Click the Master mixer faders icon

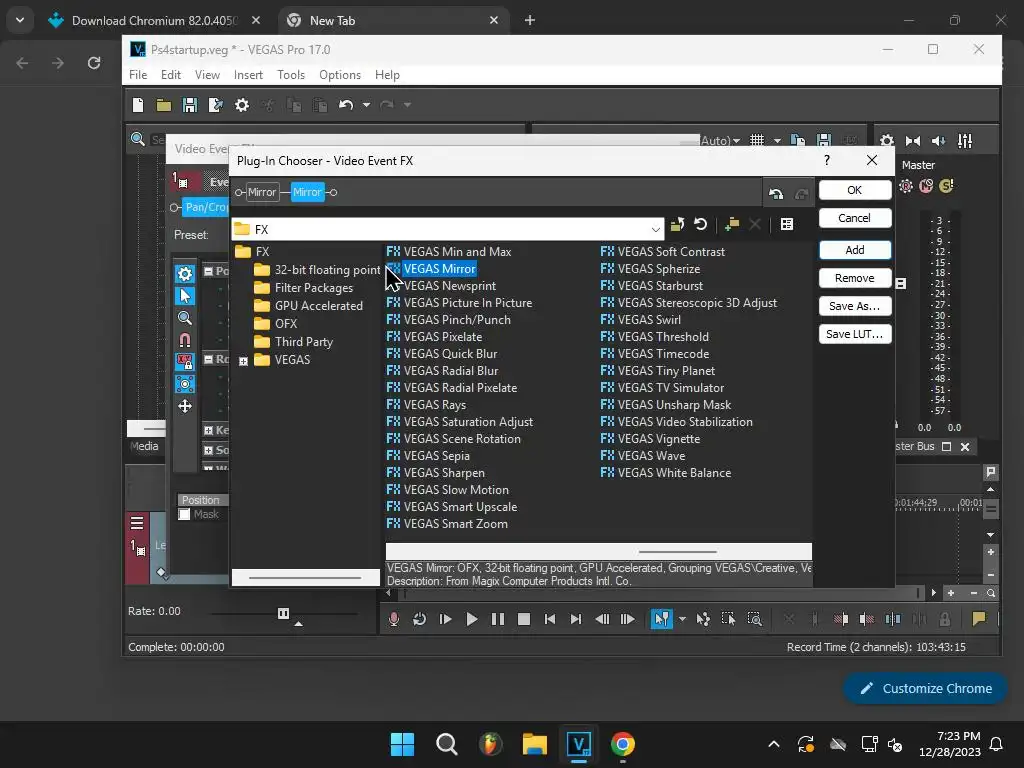[x=965, y=140]
